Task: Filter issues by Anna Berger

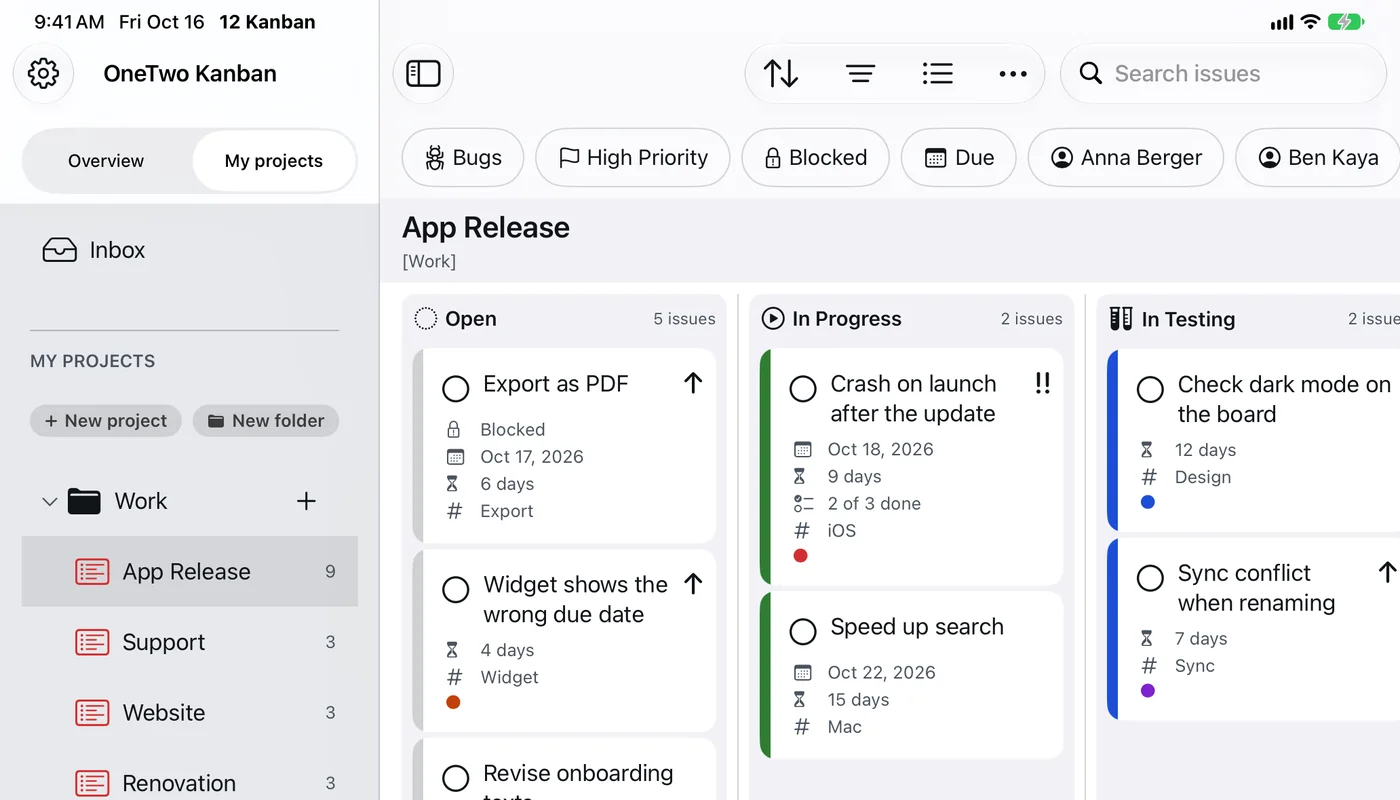Action: [x=1126, y=157]
